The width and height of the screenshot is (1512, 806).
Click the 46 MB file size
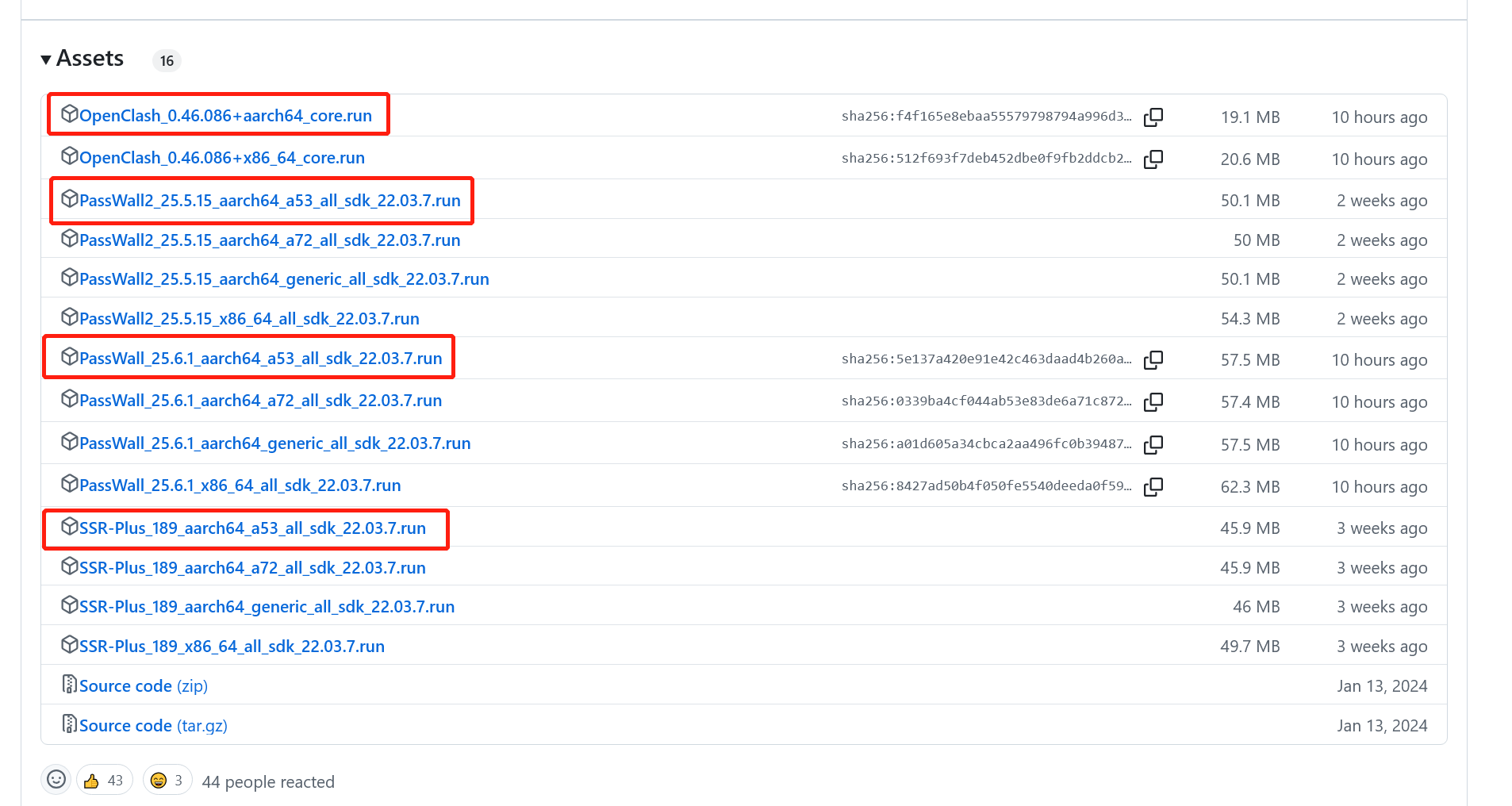coord(1257,607)
